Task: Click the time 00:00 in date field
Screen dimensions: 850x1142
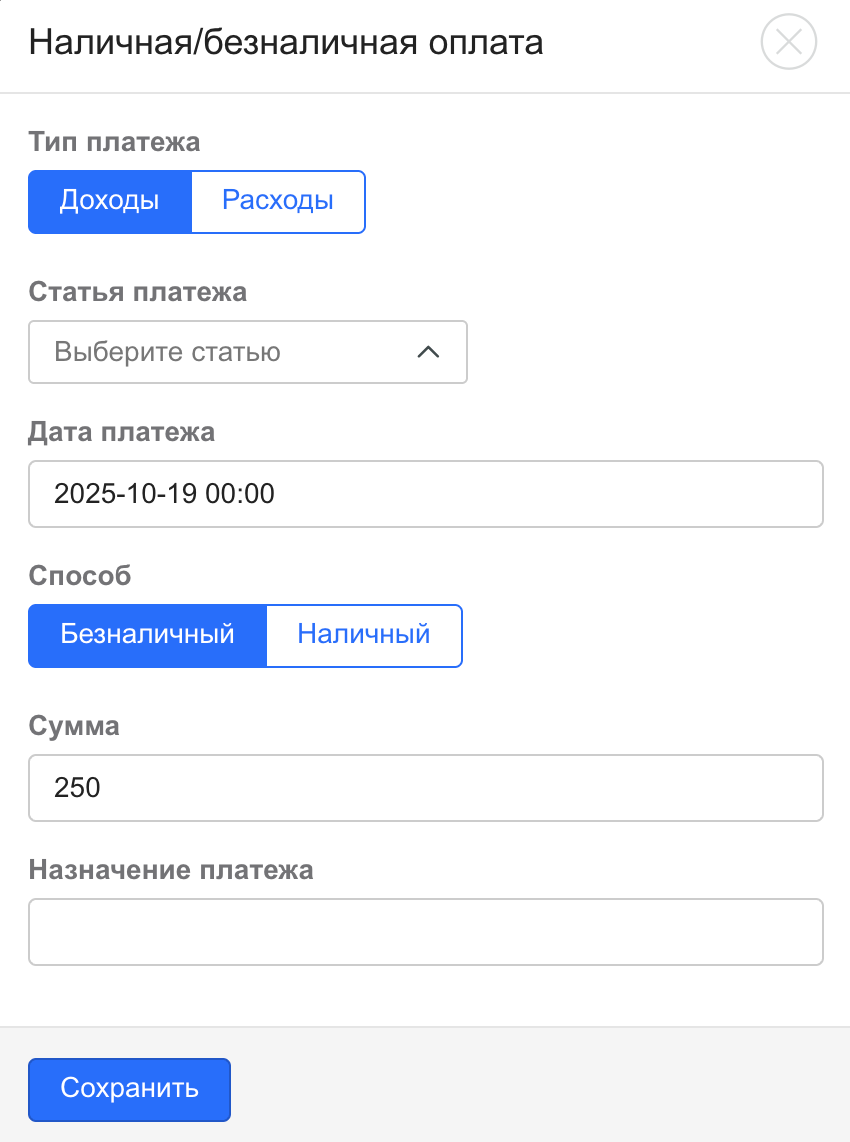Action: [x=240, y=494]
